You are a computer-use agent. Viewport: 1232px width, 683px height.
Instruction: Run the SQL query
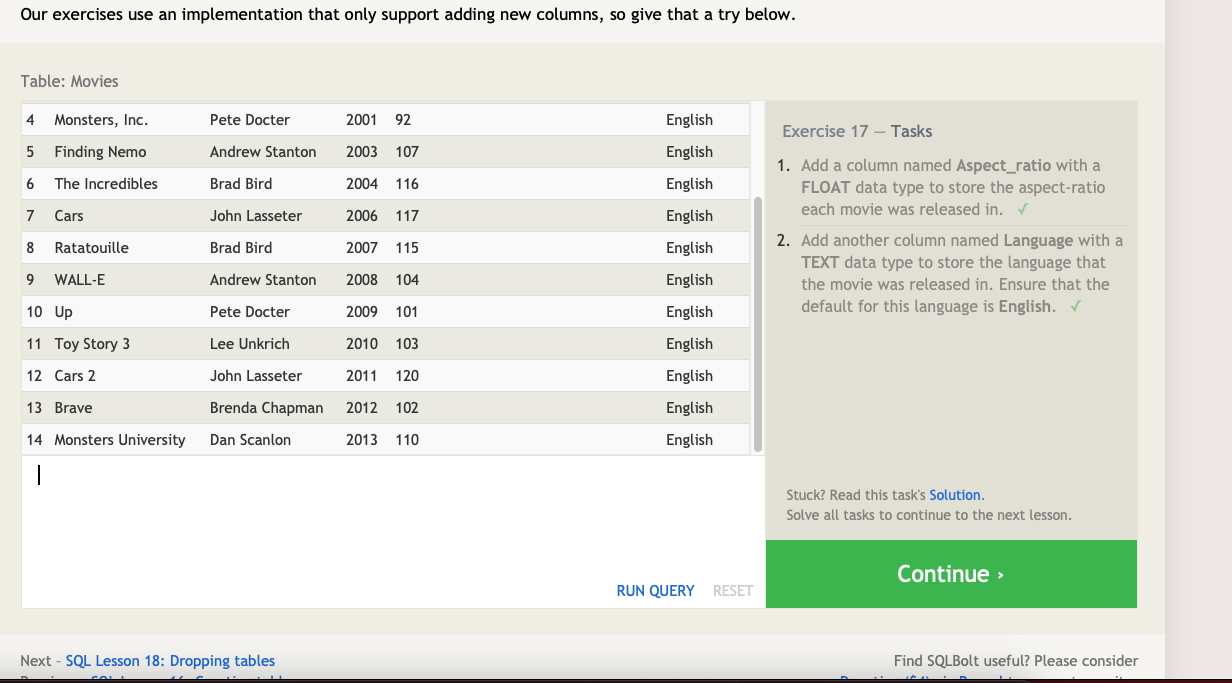pos(655,591)
